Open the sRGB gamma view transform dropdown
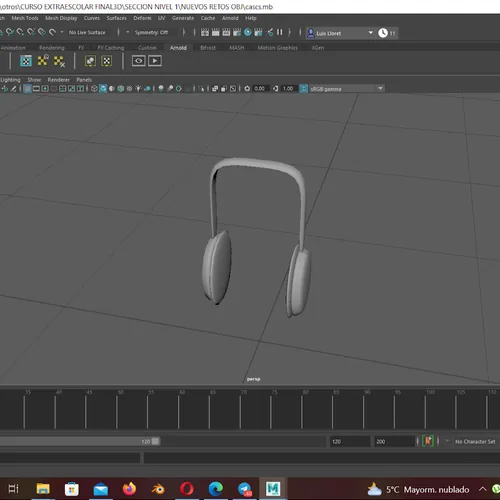Image resolution: width=500 pixels, height=500 pixels. (x=347, y=89)
